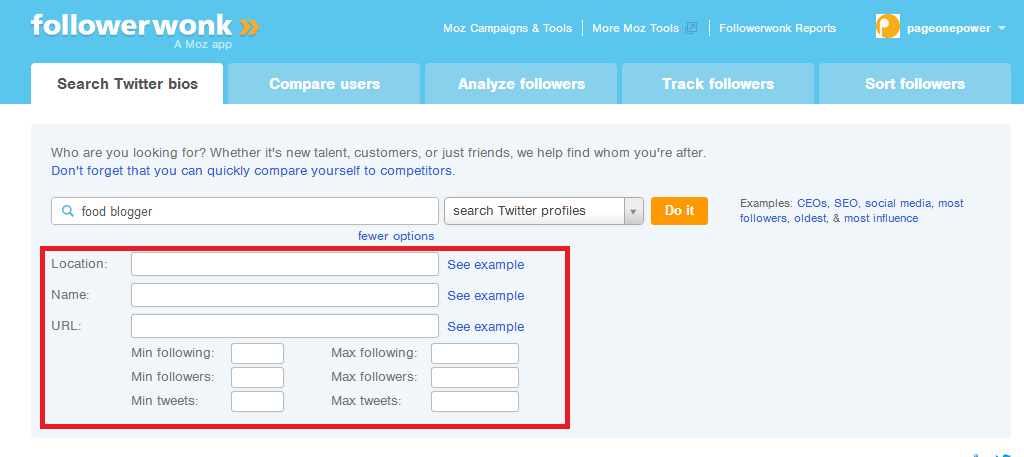Click the Followerwonk logo
The image size is (1024, 457).
tap(145, 29)
